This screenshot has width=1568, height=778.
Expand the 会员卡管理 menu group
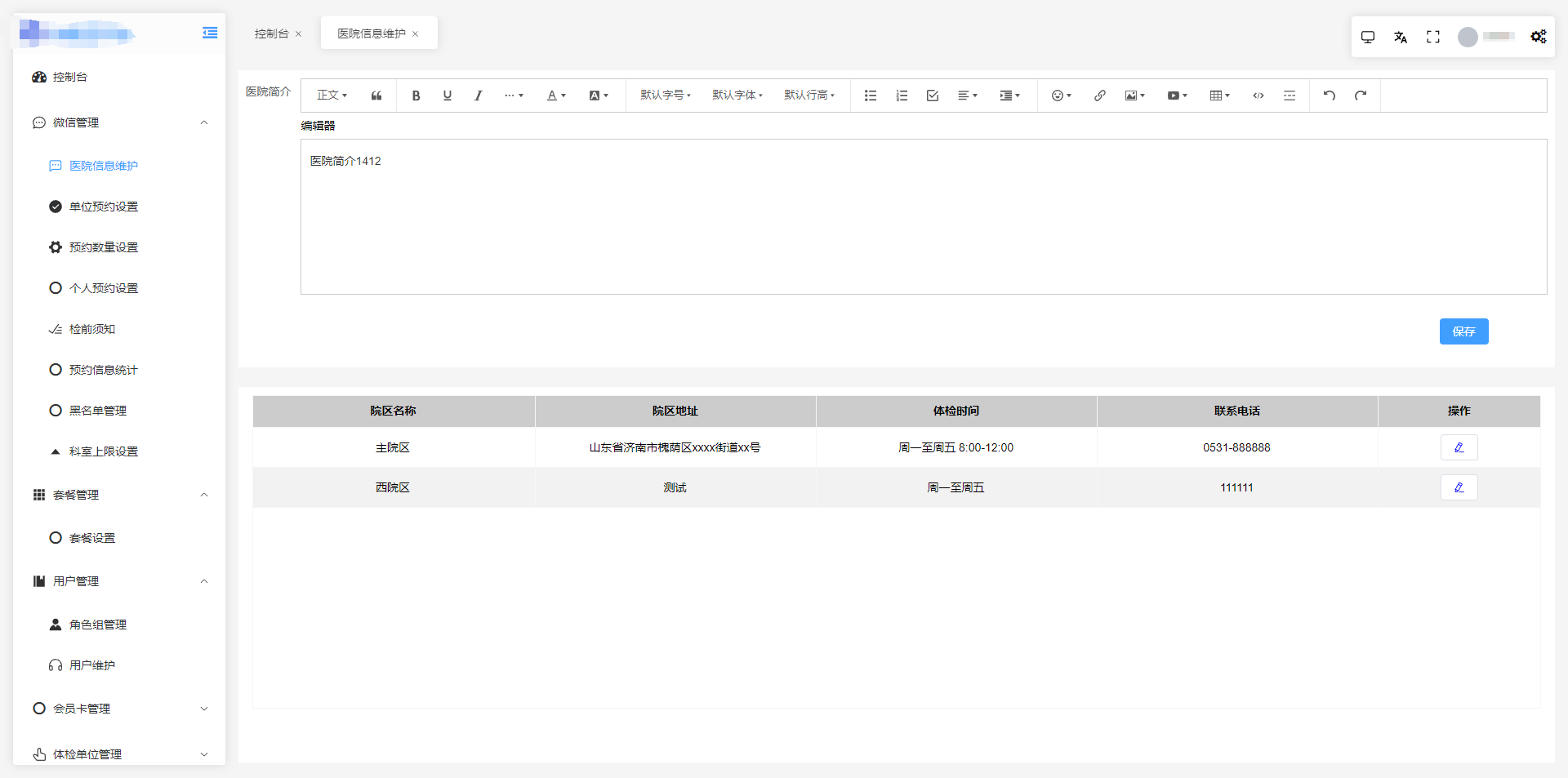(119, 709)
